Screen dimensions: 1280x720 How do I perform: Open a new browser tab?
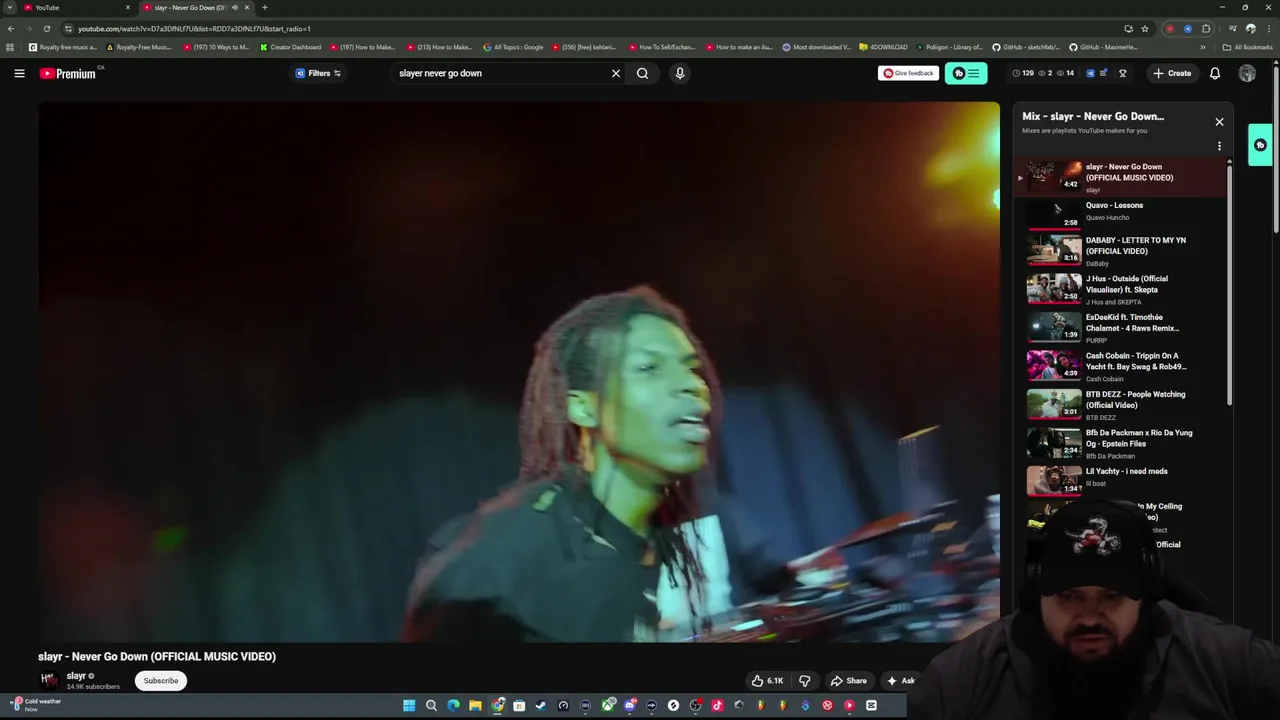click(265, 7)
